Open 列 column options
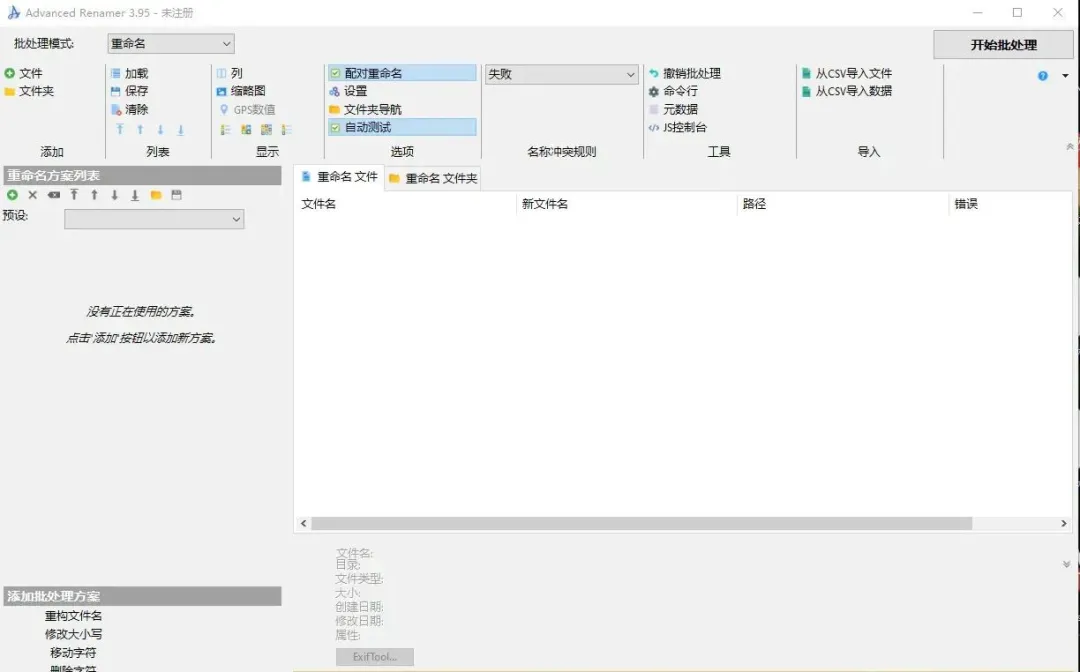Image resolution: width=1080 pixels, height=672 pixels. (229, 73)
